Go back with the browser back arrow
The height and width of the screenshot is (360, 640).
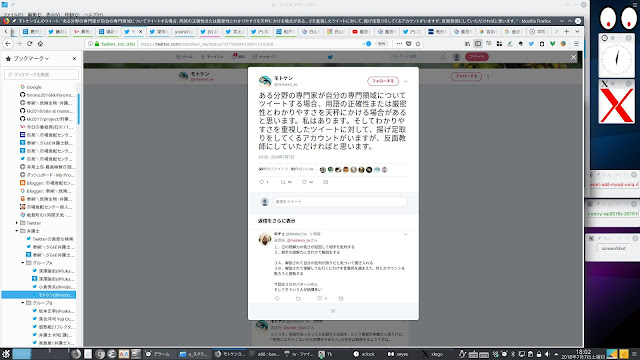click(x=8, y=44)
